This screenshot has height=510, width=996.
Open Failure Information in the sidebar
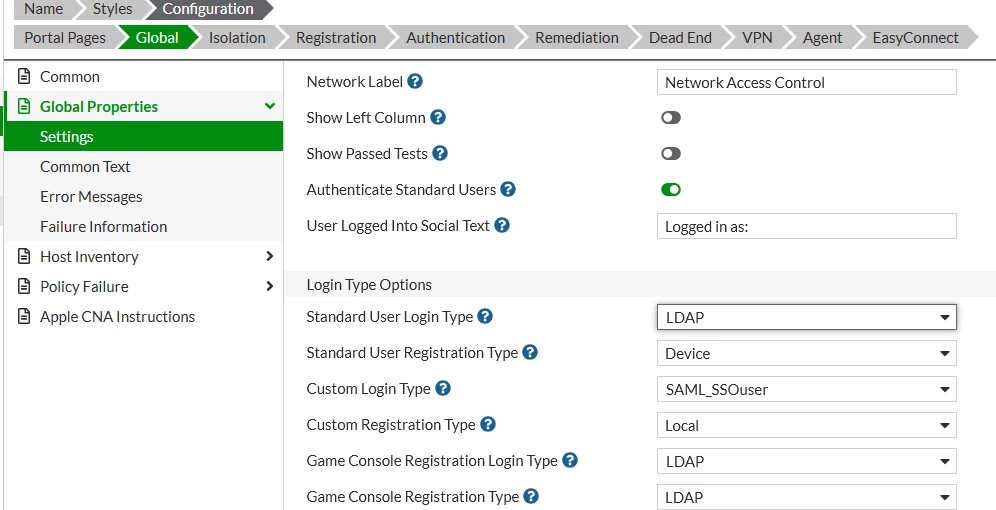(x=144, y=226)
